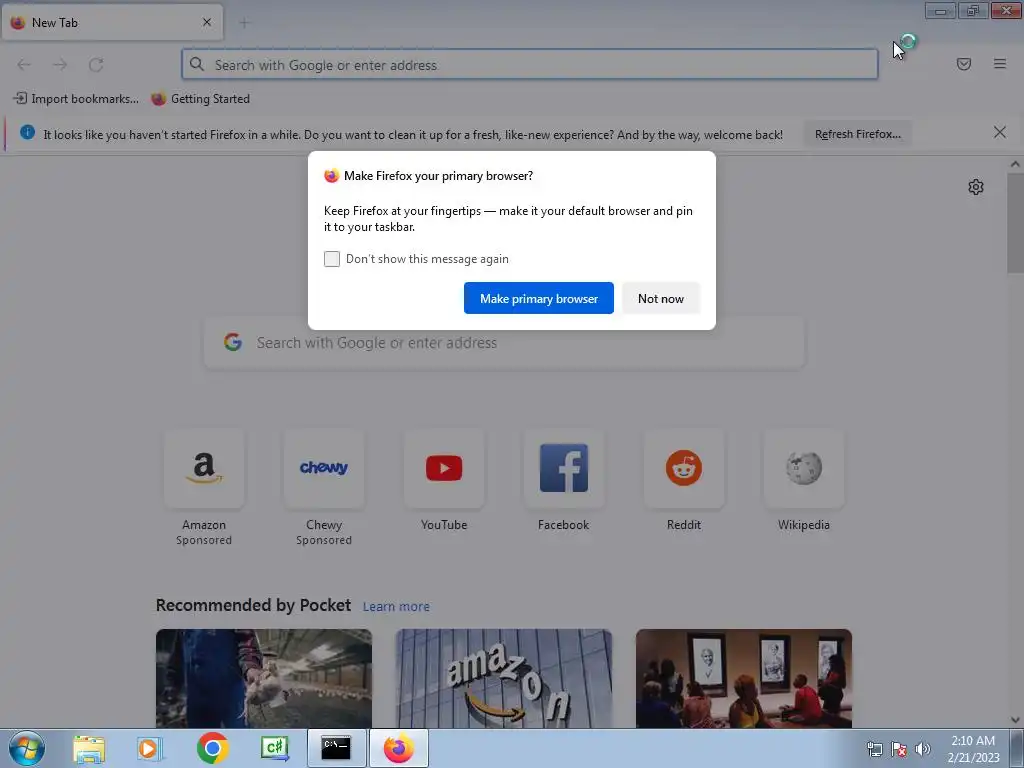Focus the top address bar field
Viewport: 1024px width, 768px height.
(530, 65)
